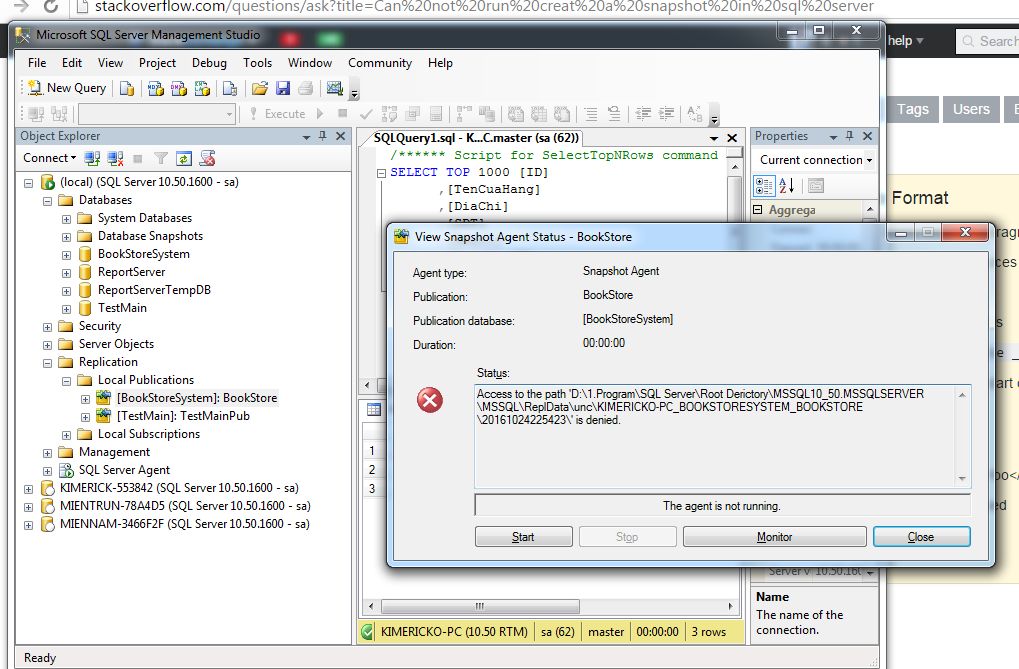Click the Comment out lines icon

point(591,114)
